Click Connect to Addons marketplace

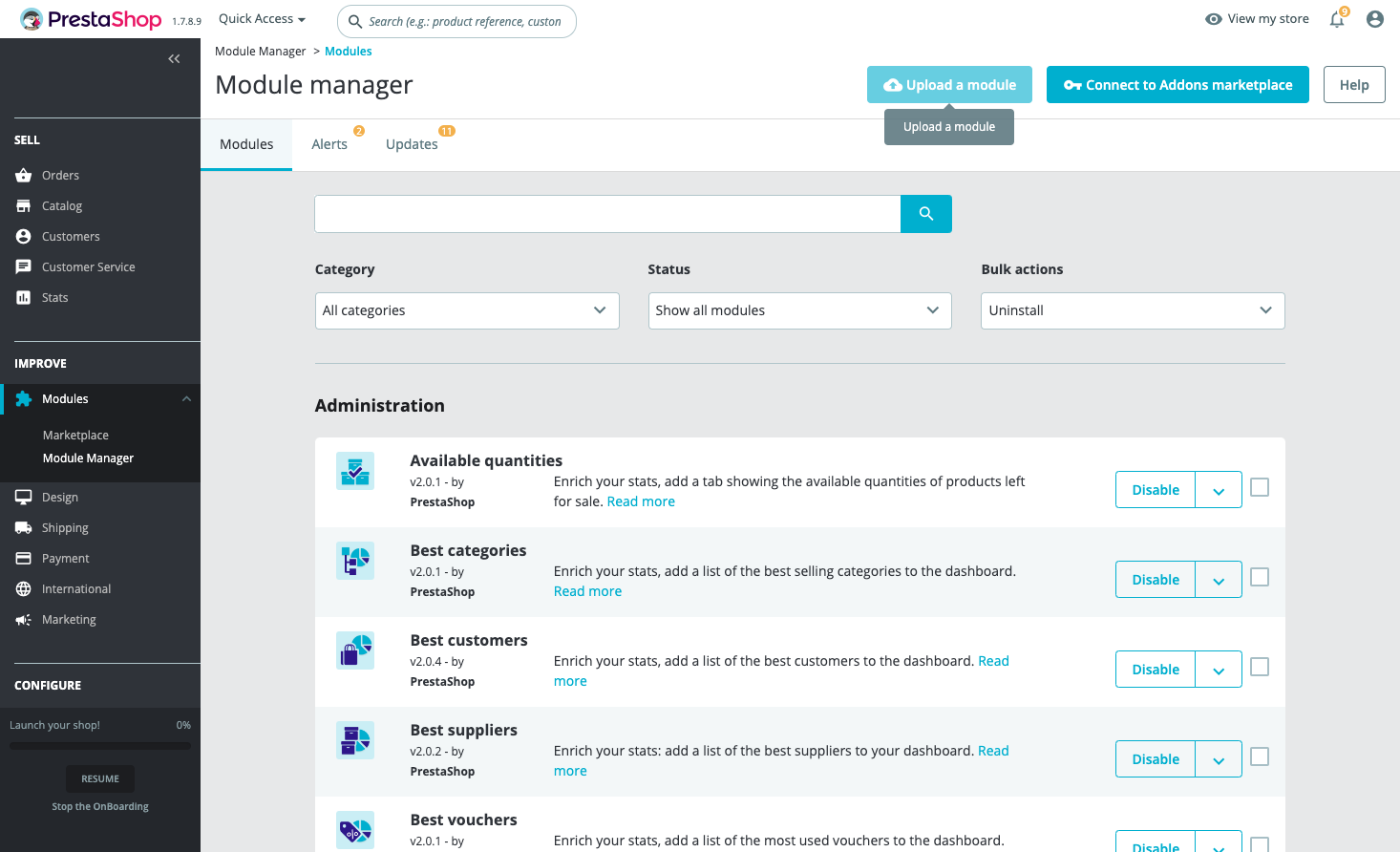(1177, 85)
